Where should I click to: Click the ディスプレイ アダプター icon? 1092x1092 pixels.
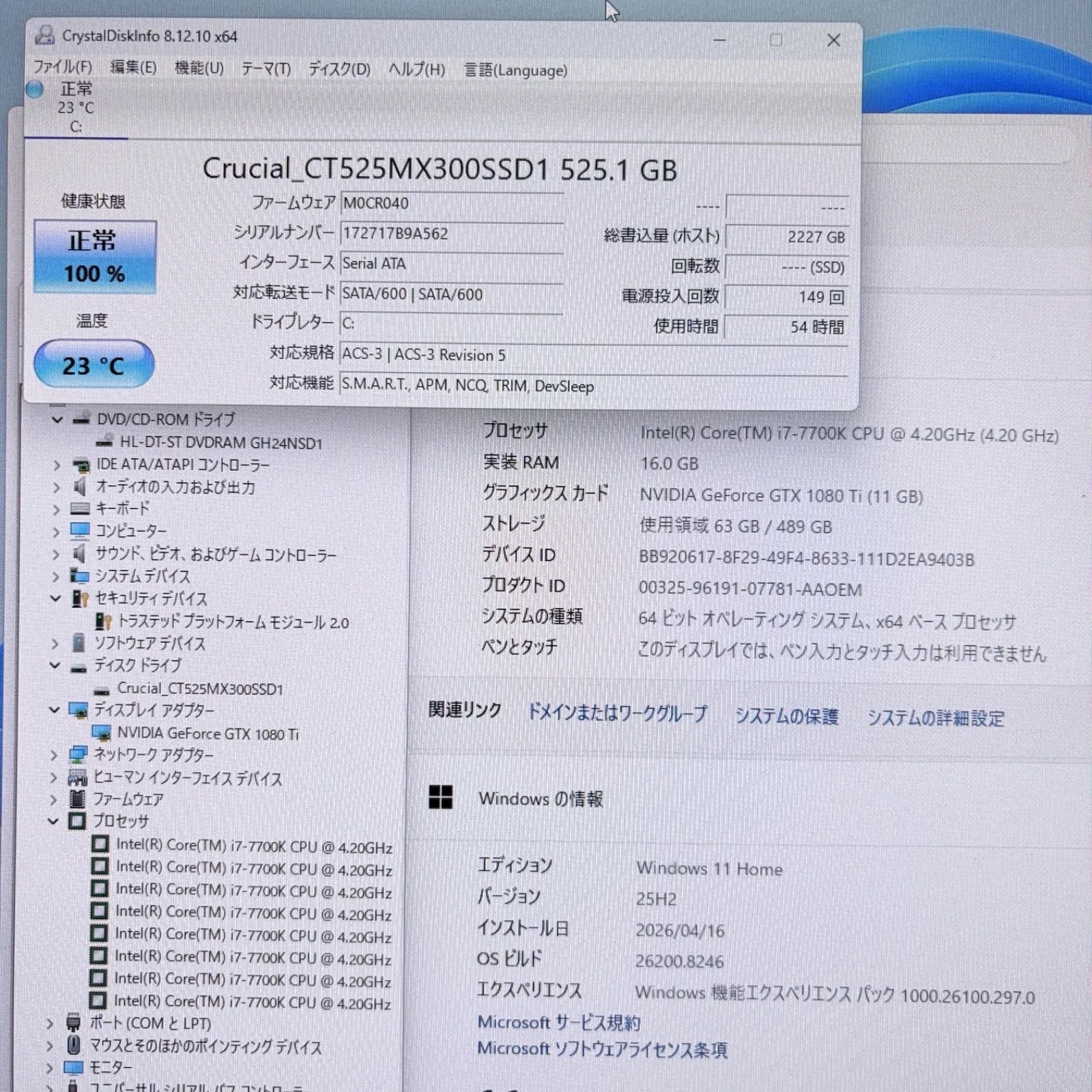tap(78, 710)
